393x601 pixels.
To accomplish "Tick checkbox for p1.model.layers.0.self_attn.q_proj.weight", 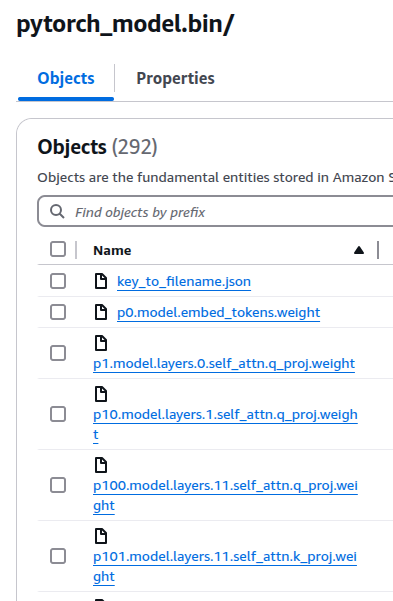I will (x=58, y=353).
